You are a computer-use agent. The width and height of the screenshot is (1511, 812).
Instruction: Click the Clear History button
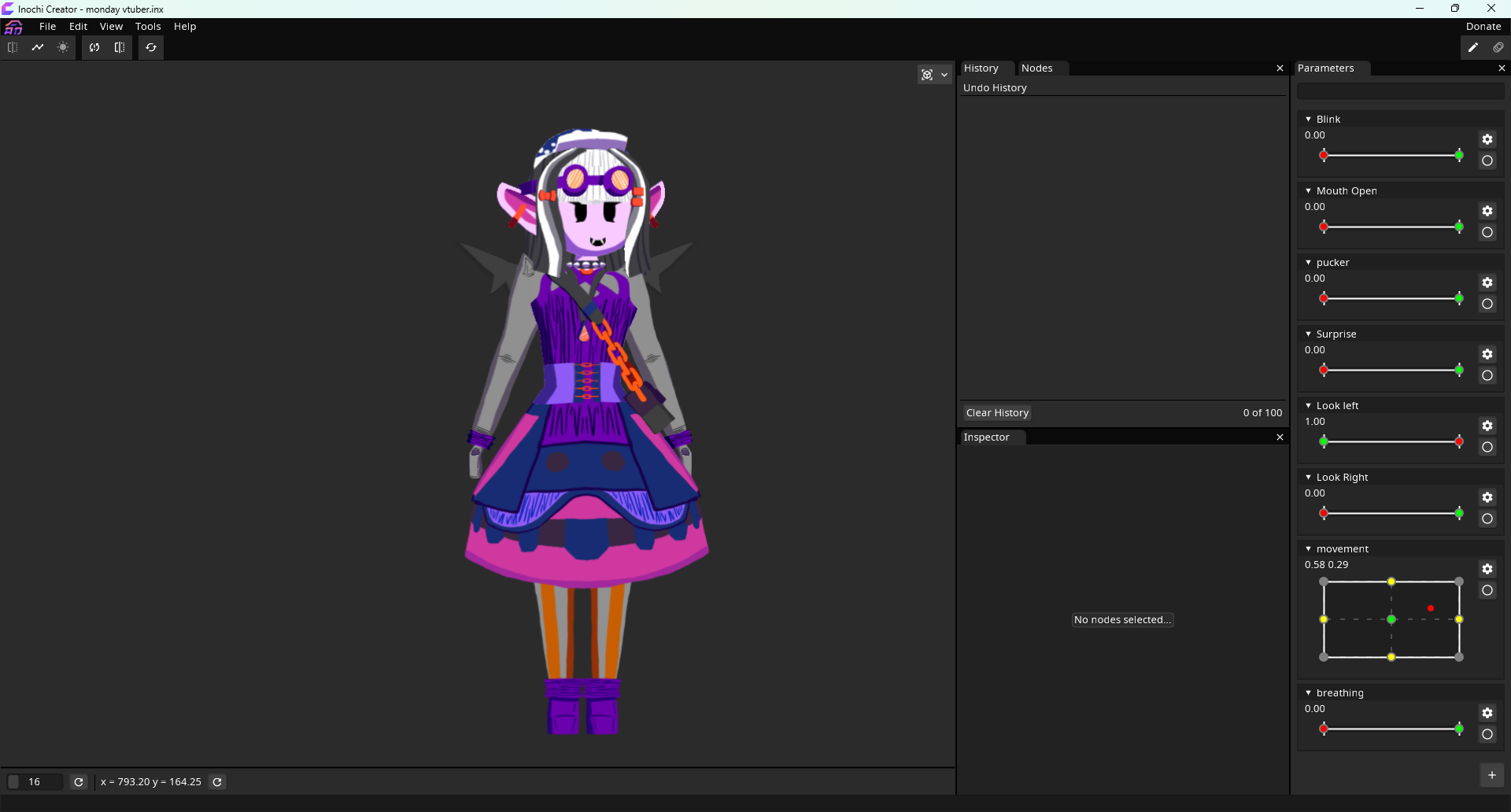(x=996, y=412)
